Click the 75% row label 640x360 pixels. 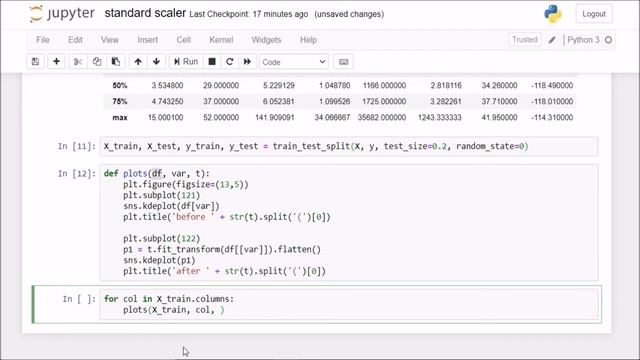(120, 102)
